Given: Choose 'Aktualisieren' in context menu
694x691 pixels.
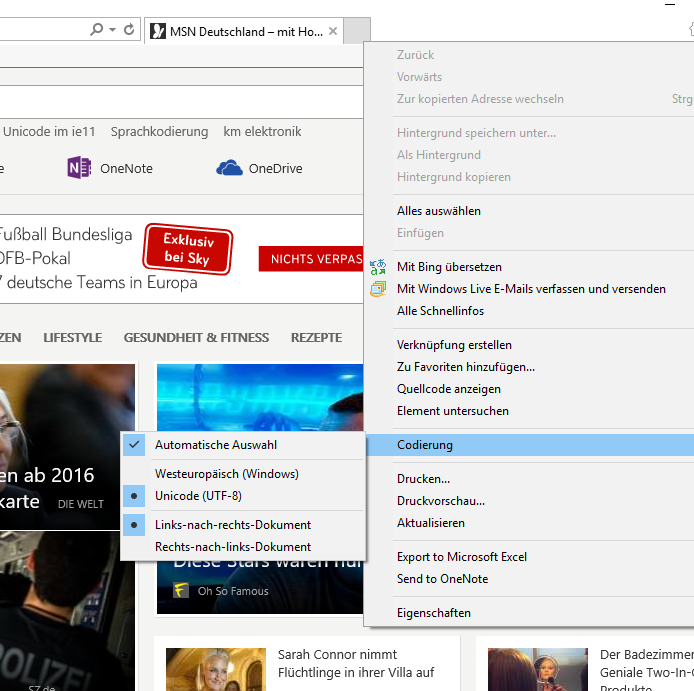Looking at the screenshot, I should 530,523.
